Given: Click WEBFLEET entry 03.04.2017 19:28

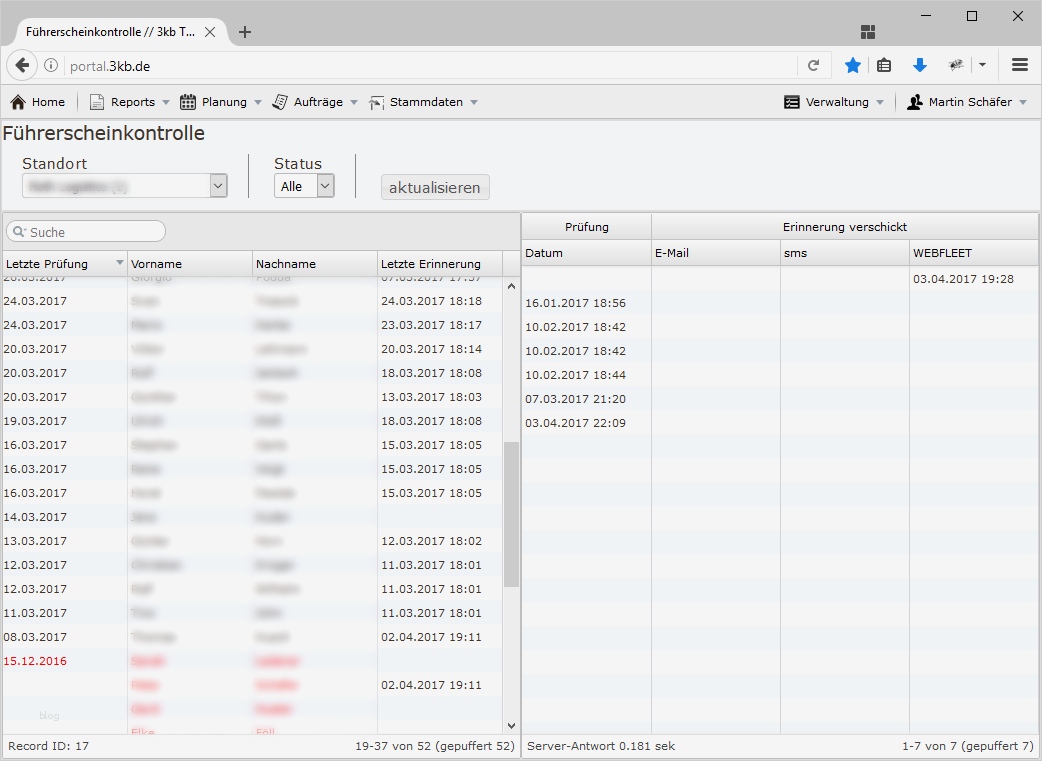Looking at the screenshot, I should (x=964, y=279).
